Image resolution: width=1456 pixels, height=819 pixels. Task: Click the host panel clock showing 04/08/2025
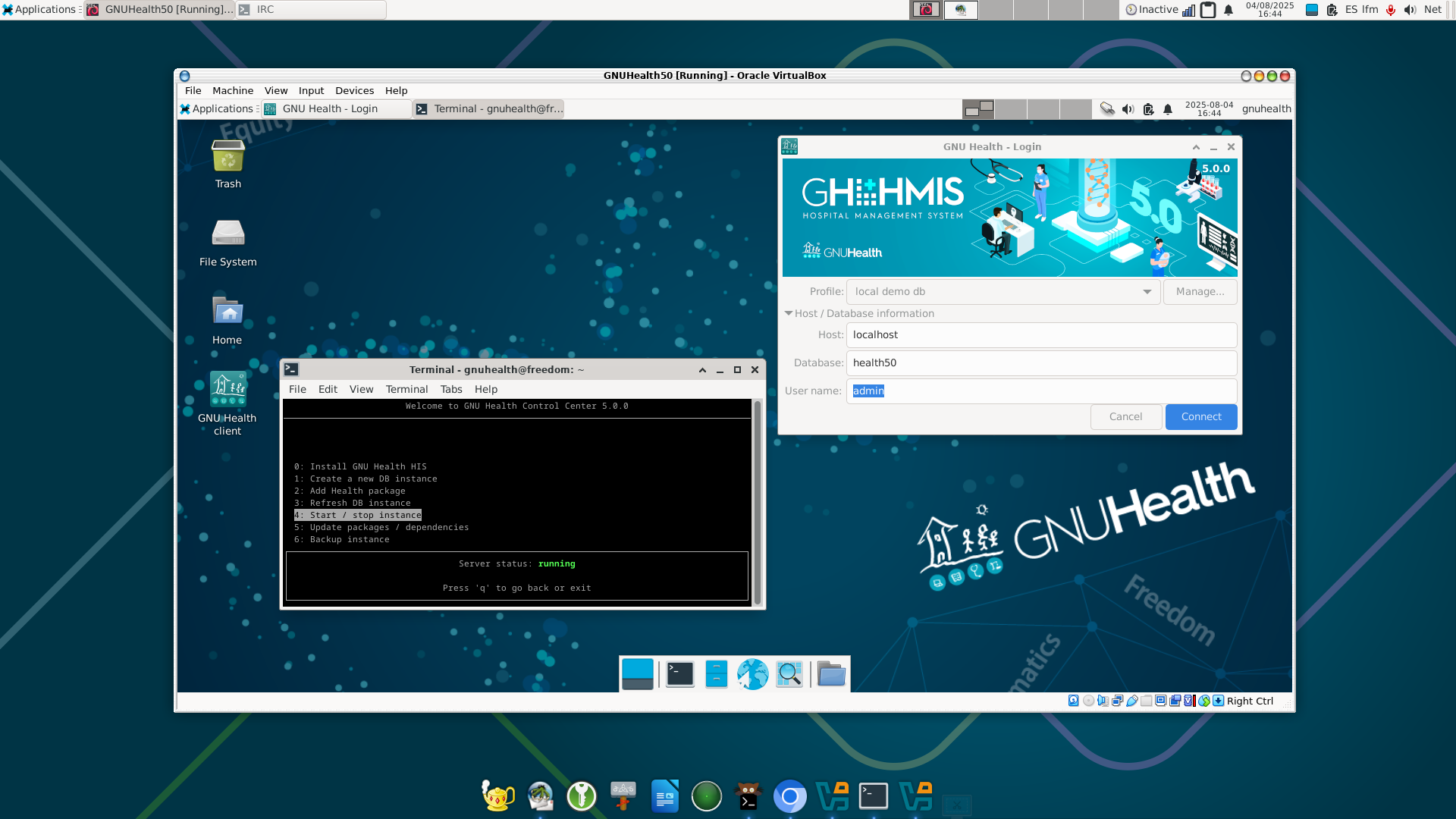click(x=1269, y=10)
